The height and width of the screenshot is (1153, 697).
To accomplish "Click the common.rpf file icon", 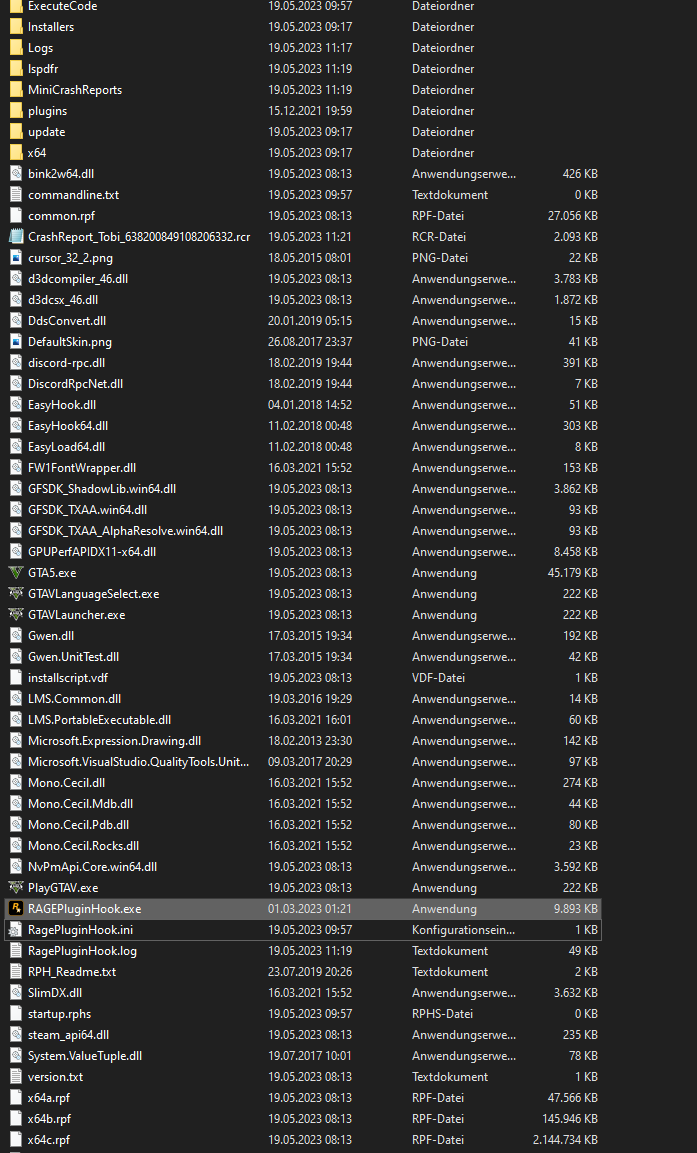I will pyautogui.click(x=16, y=216).
